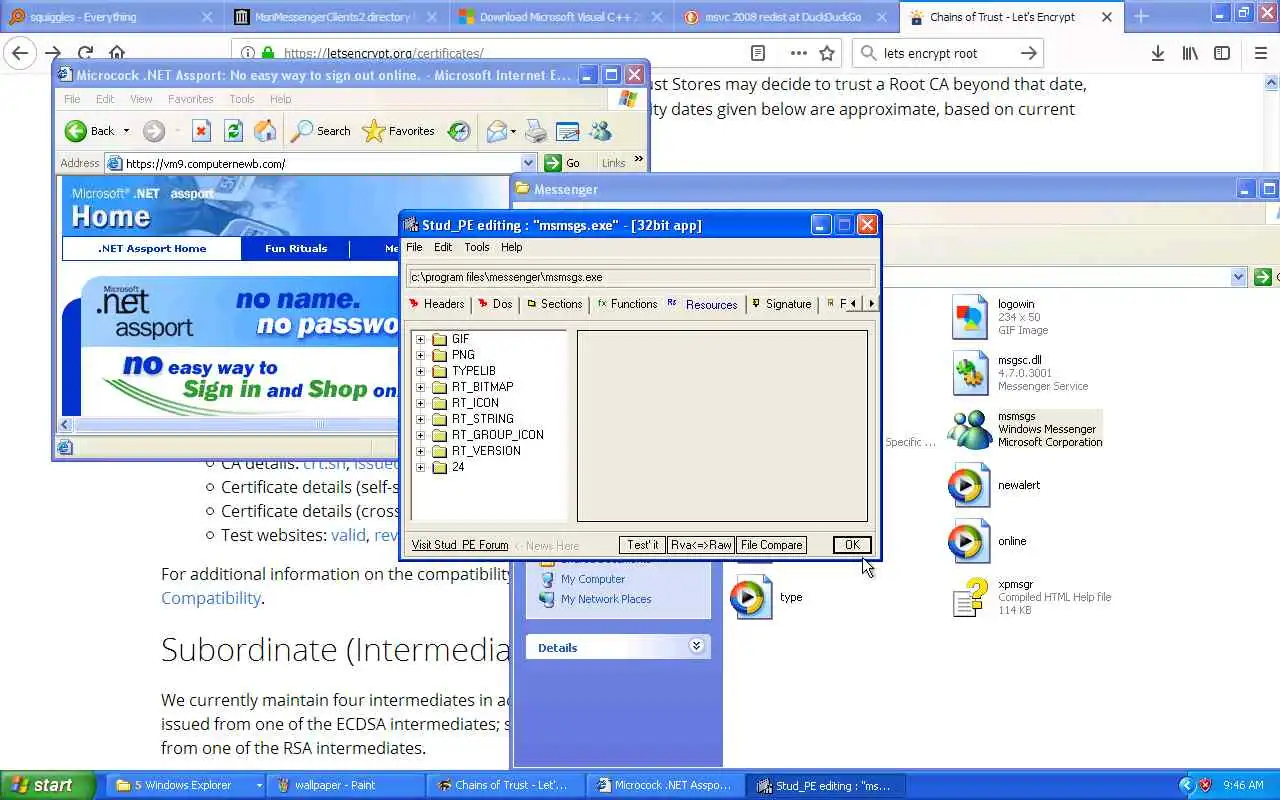Screen dimensions: 1280x800
Task: Click Firefox reload button
Action: (x=85, y=54)
